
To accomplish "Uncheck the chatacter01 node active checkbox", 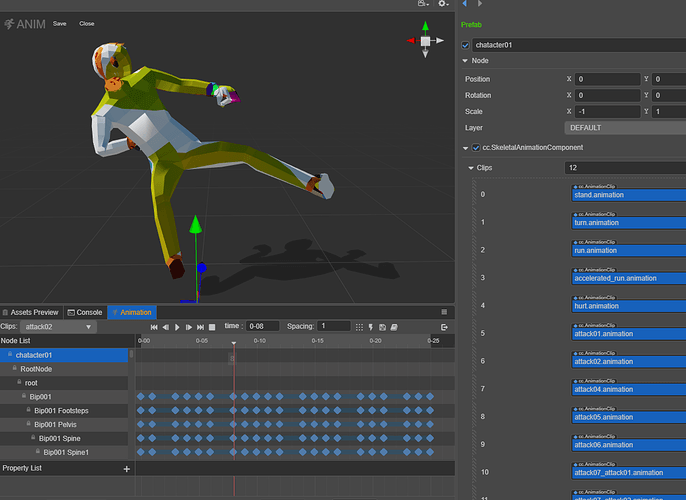I will [x=466, y=45].
